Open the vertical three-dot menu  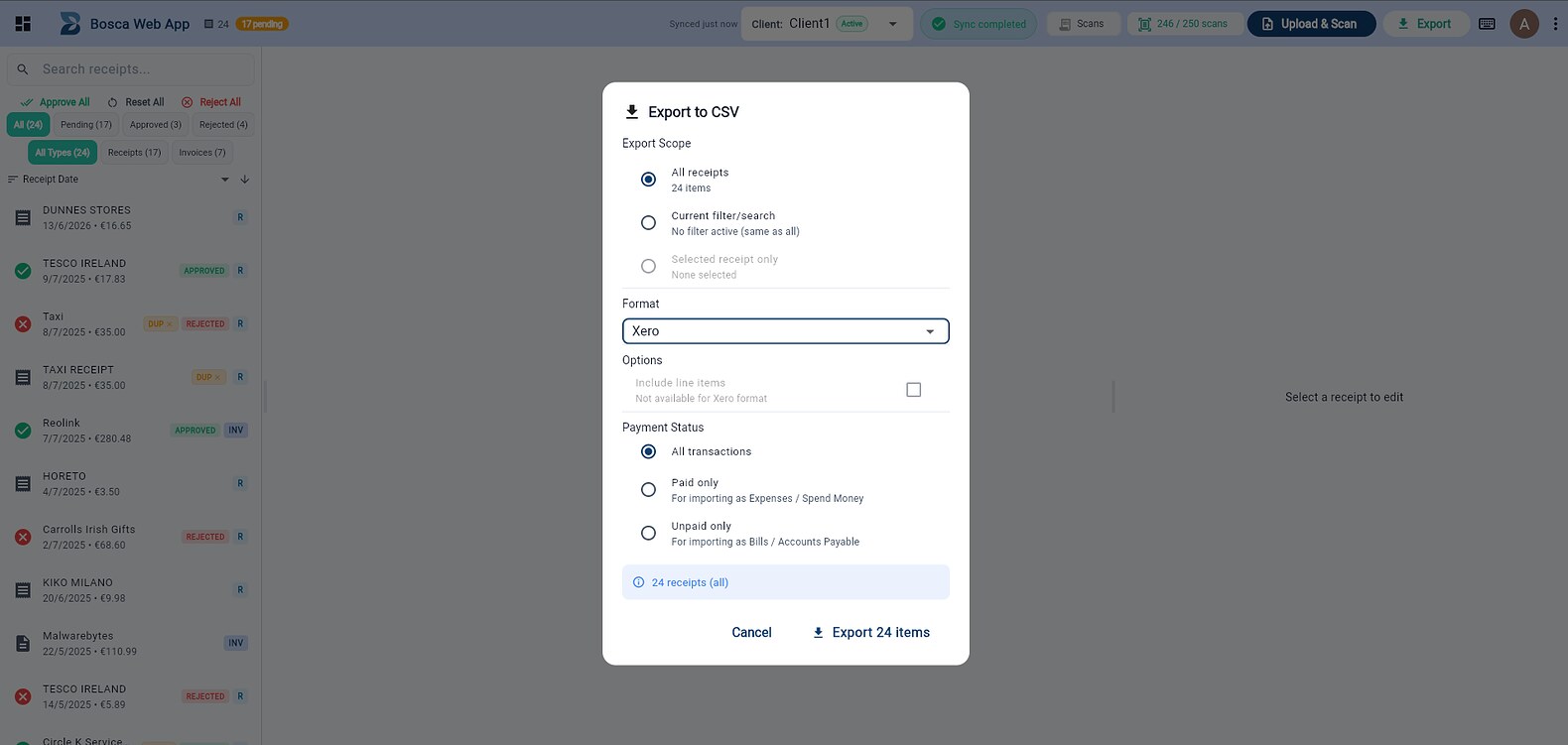click(1555, 24)
